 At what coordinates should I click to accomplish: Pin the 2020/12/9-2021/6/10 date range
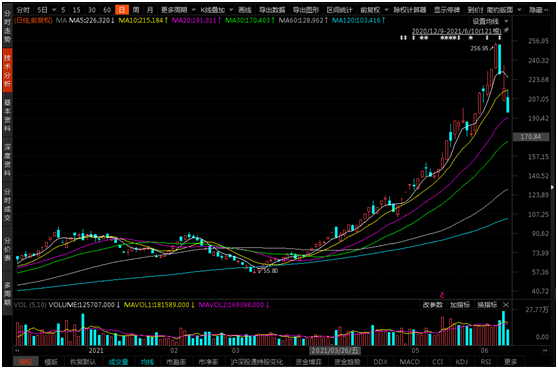506,31
